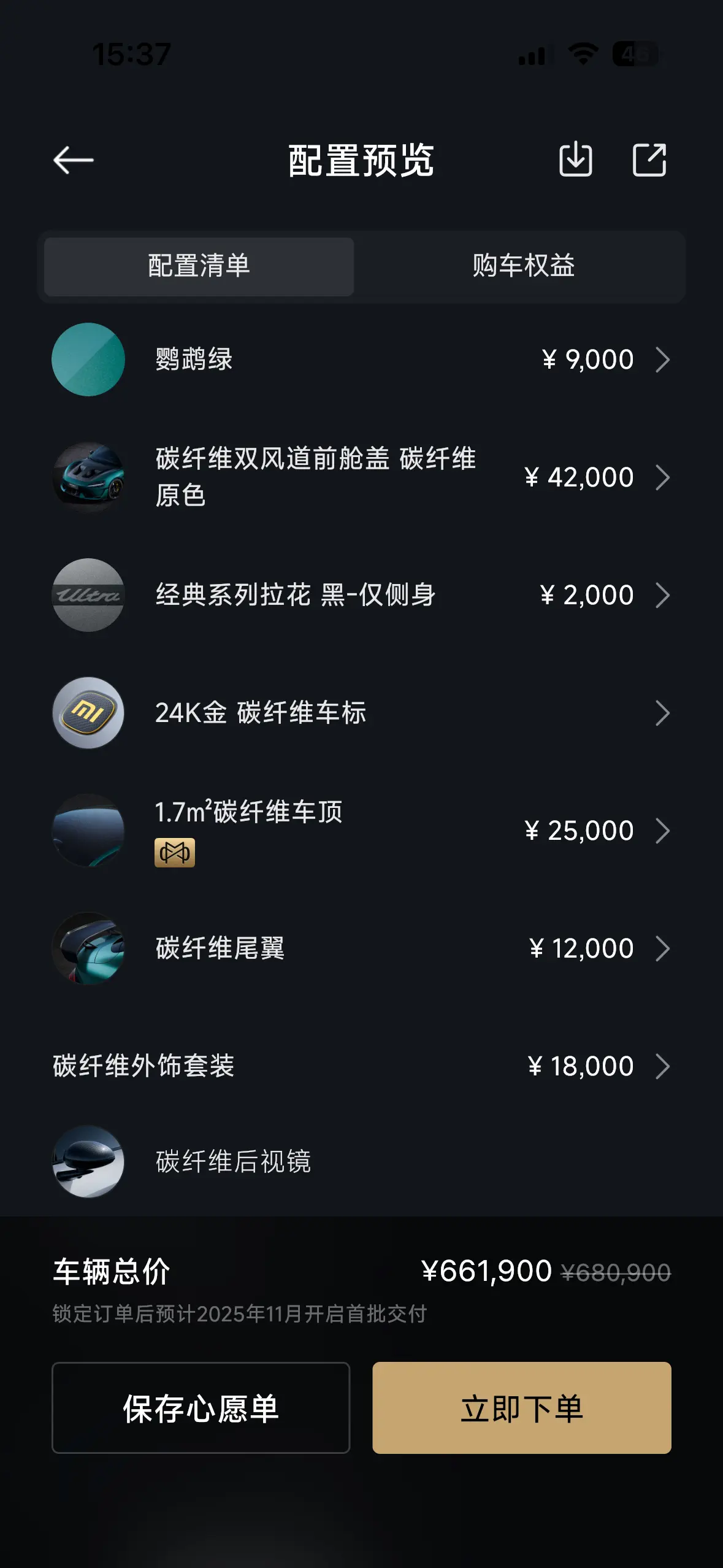This screenshot has height=1568, width=723.
Task: Tap the download configuration icon
Action: [575, 160]
